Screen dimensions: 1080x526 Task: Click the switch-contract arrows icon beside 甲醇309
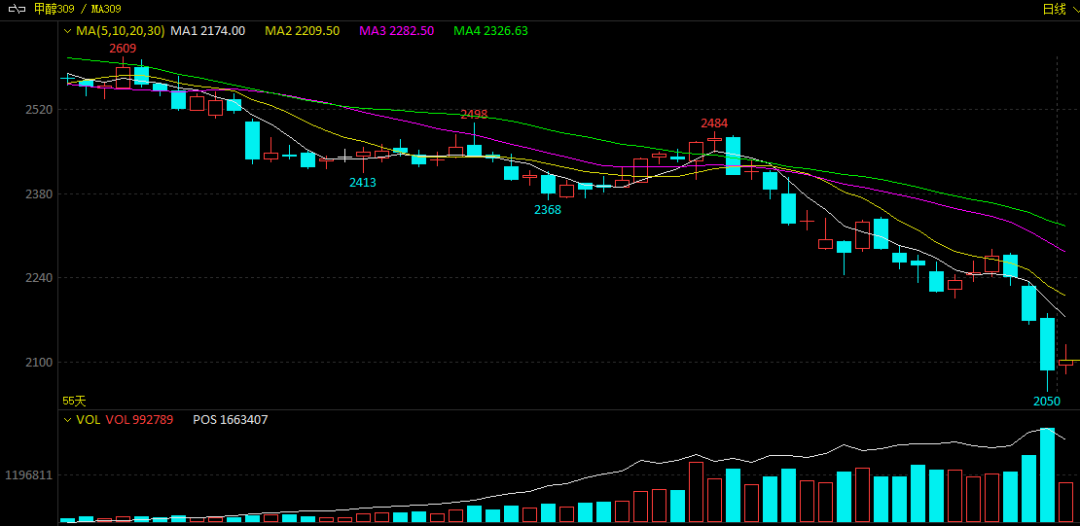[17, 9]
